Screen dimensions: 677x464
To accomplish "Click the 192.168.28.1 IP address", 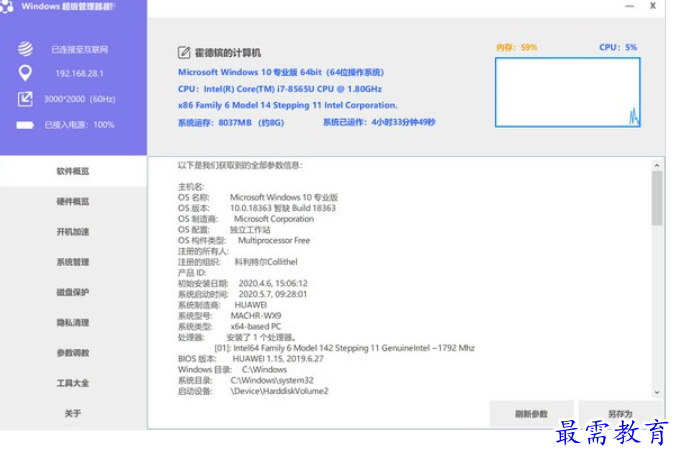I will (79, 73).
